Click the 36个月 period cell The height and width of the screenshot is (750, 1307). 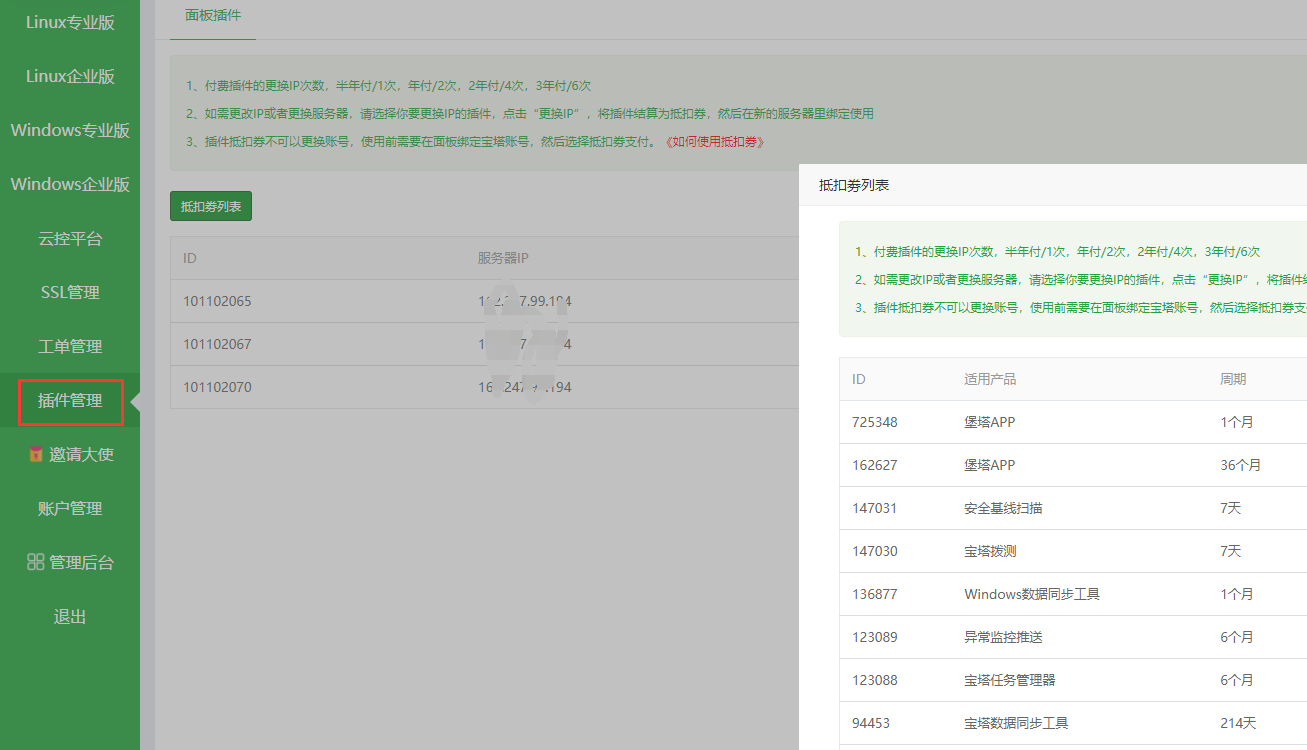point(1241,465)
